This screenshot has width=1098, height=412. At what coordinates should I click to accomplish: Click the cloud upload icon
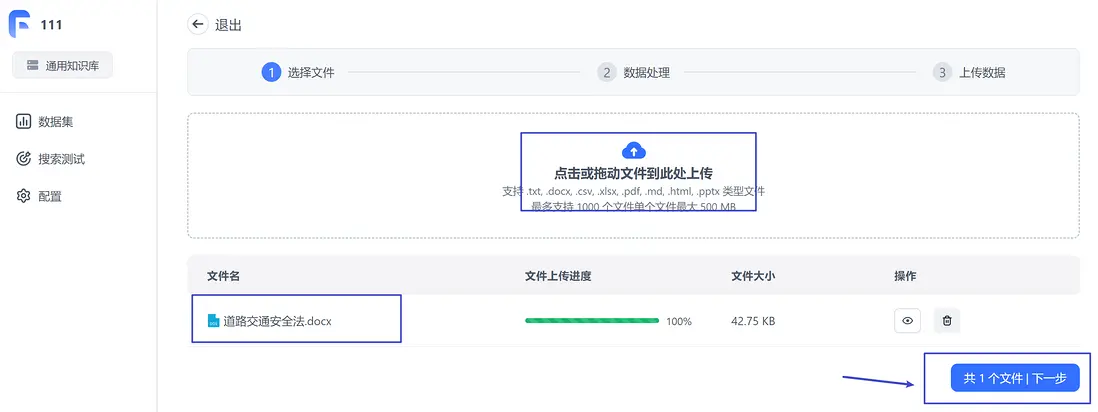point(633,151)
